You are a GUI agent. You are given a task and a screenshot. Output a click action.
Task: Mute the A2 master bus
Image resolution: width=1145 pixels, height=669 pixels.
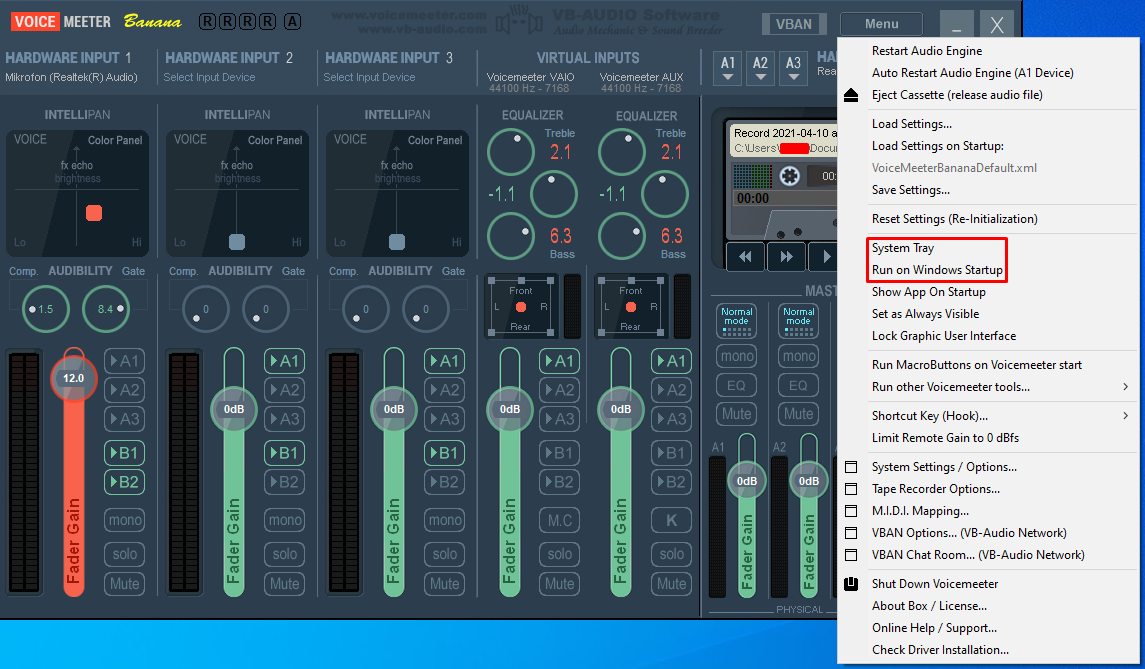pyautogui.click(x=798, y=414)
